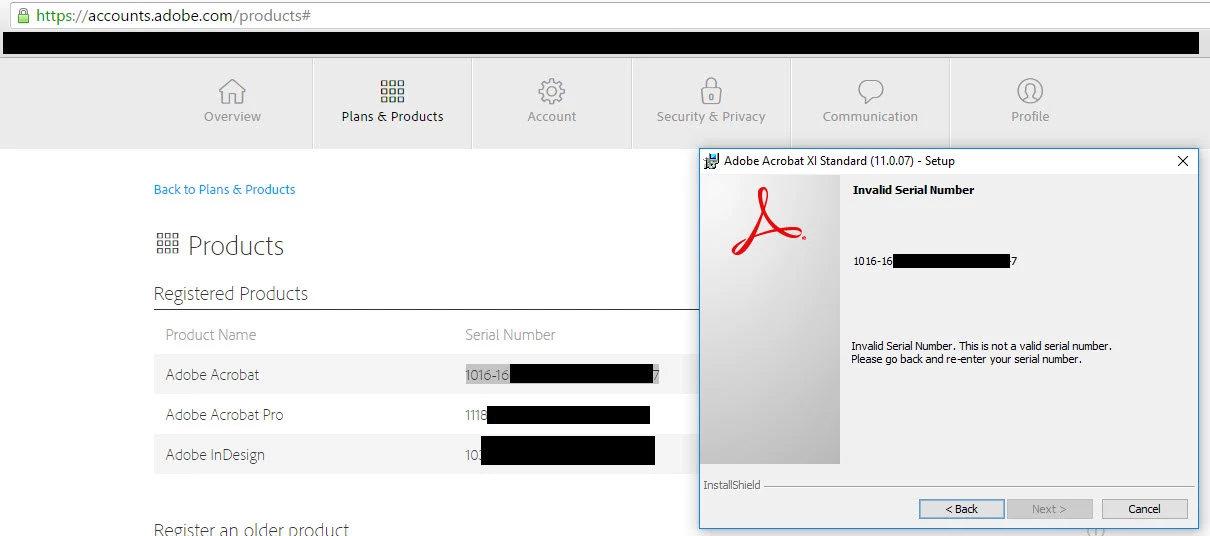
Task: Click the Adobe Acrobat Pro serial number
Action: tap(557, 415)
